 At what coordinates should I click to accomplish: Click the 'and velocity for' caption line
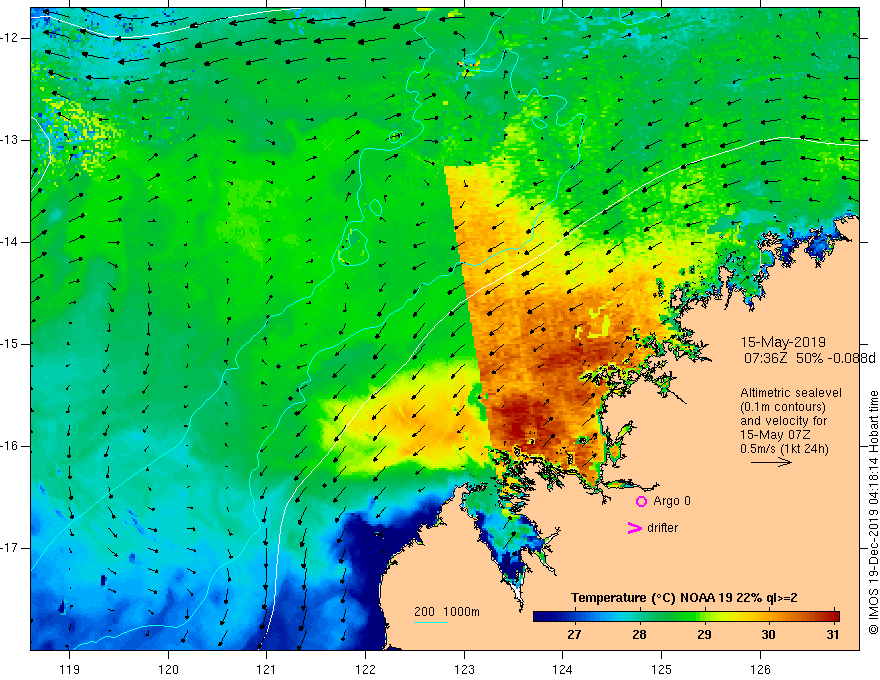pos(783,421)
